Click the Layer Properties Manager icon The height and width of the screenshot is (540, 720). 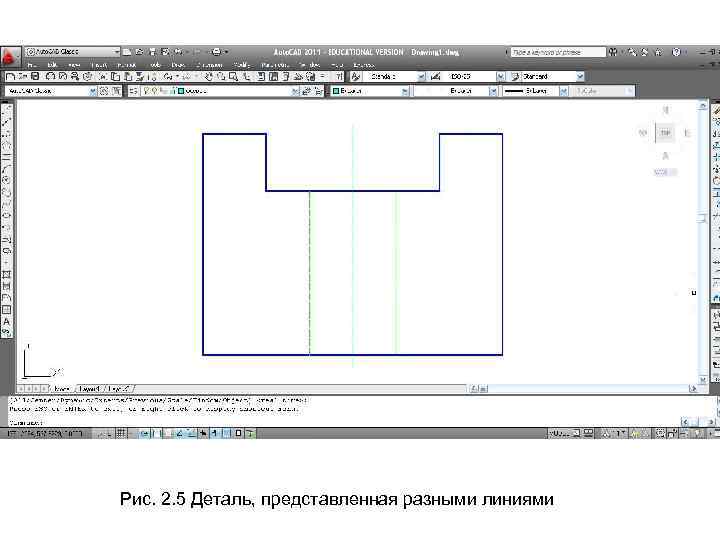[x=133, y=91]
